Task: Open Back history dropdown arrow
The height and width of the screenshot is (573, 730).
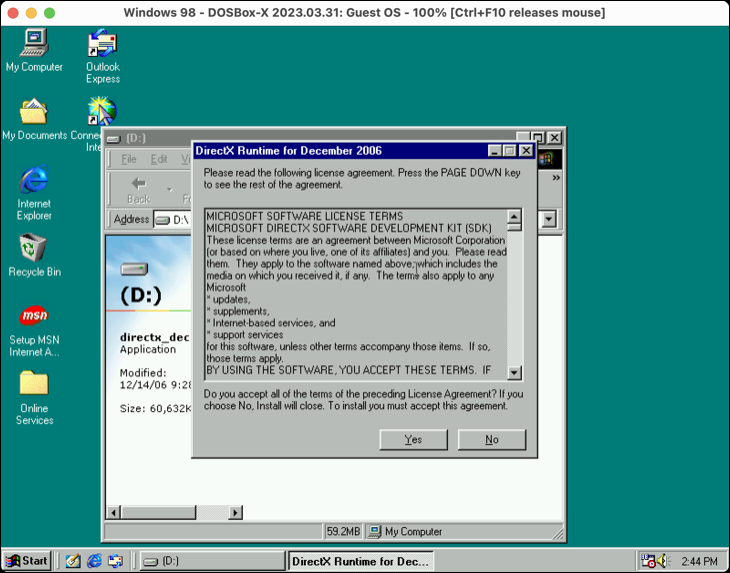Action: (x=169, y=190)
